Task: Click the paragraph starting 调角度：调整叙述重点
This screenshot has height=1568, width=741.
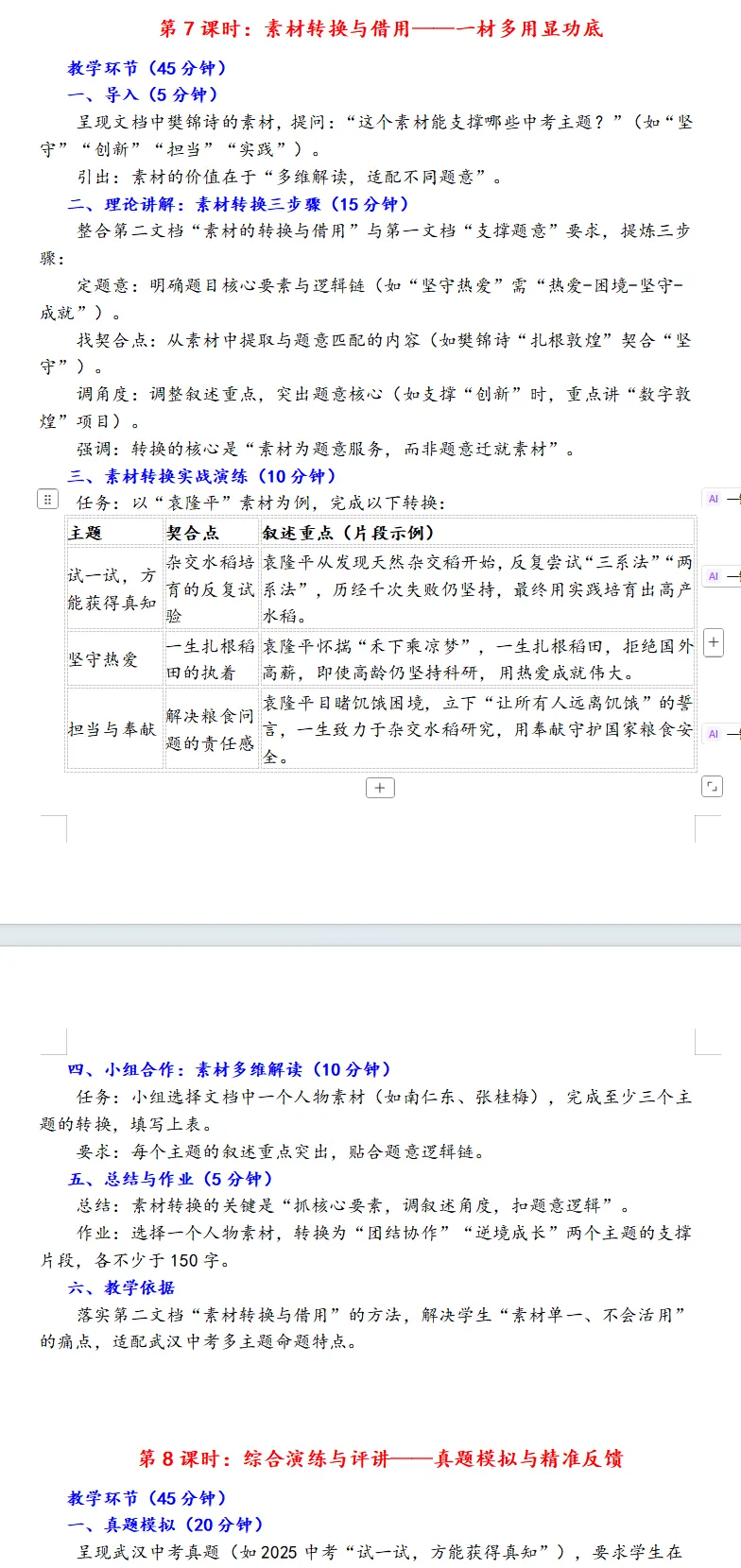Action: pos(366,407)
